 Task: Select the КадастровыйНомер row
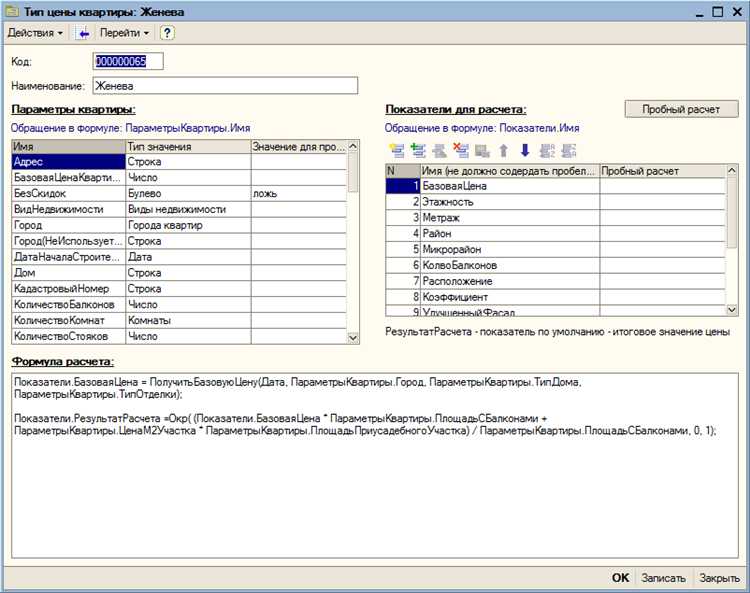tap(179, 288)
